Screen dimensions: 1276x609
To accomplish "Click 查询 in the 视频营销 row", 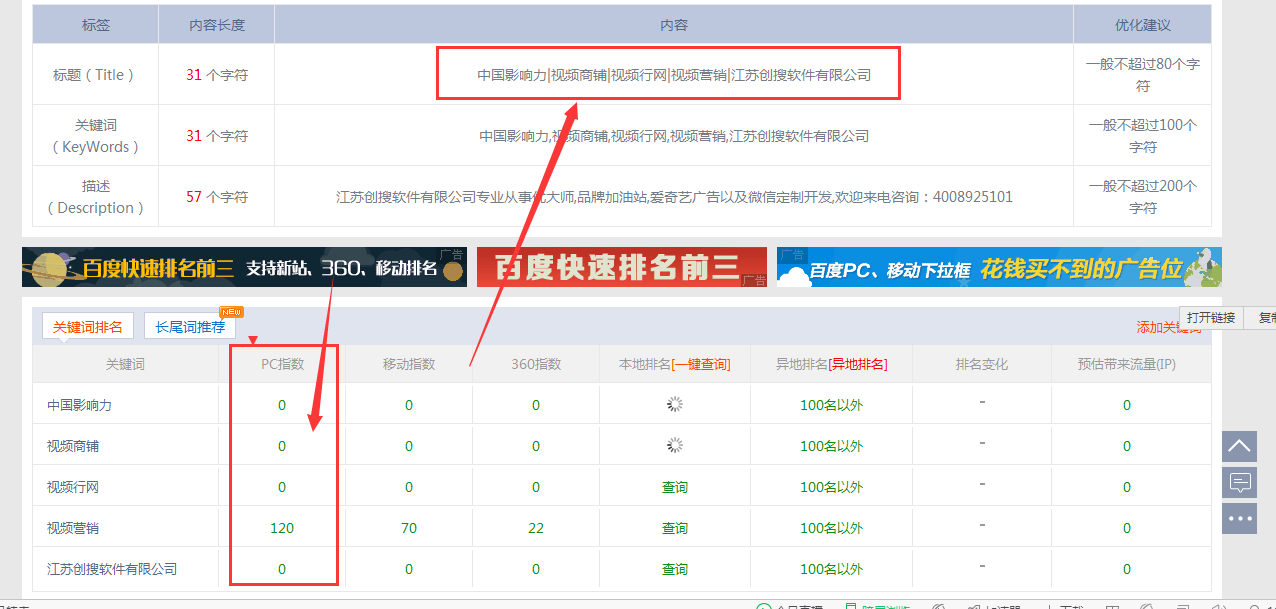I will 675,528.
